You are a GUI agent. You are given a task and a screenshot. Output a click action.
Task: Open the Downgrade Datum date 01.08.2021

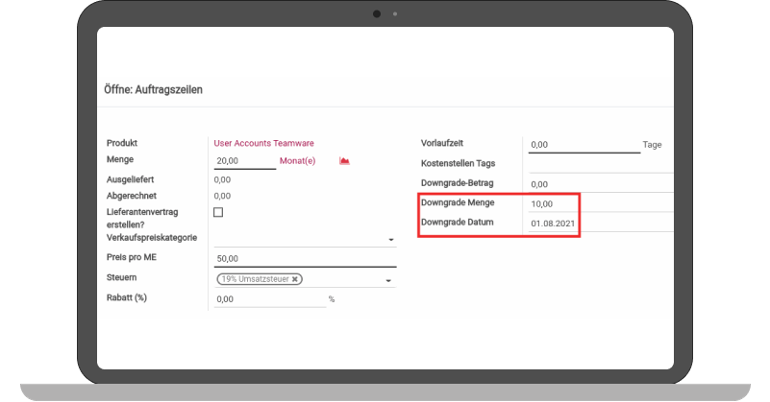553,223
